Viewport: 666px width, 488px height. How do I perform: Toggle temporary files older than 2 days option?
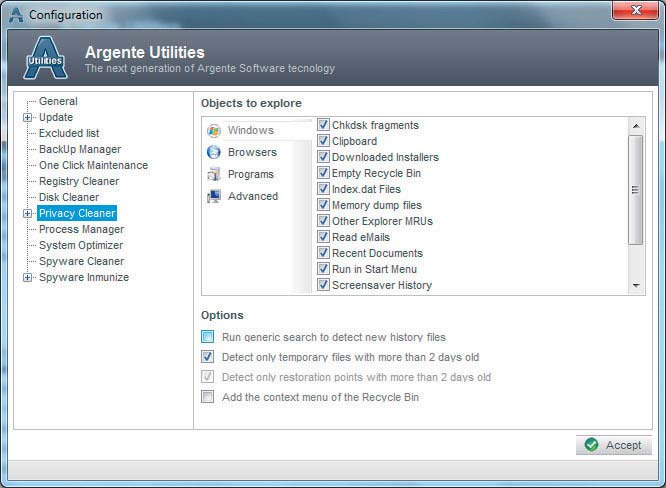(x=208, y=357)
